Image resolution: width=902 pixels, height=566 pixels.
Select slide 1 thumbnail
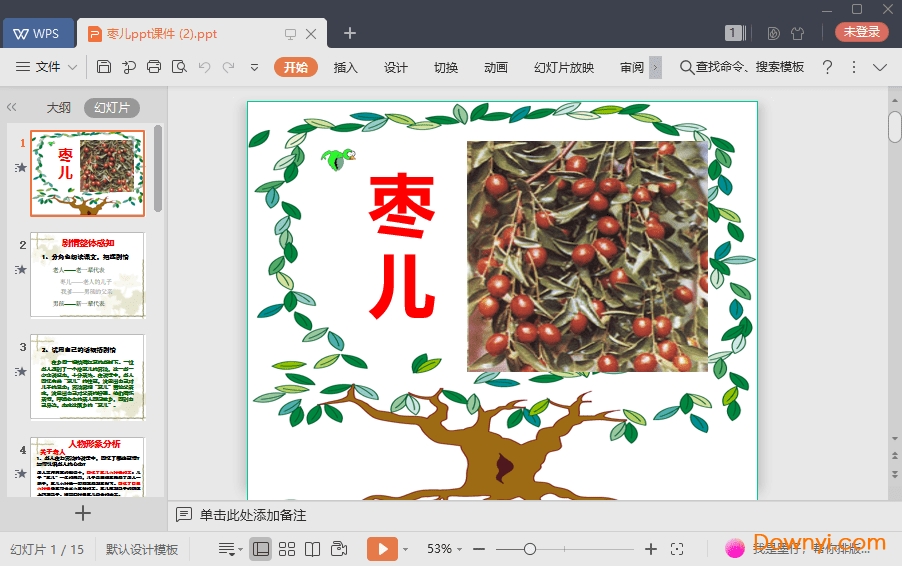point(87,173)
